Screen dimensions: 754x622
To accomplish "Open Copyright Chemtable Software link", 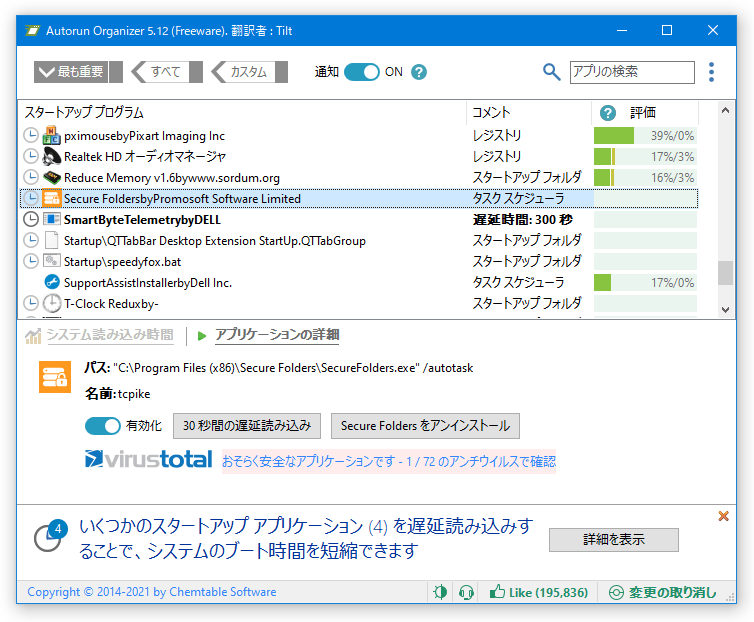I will [152, 592].
